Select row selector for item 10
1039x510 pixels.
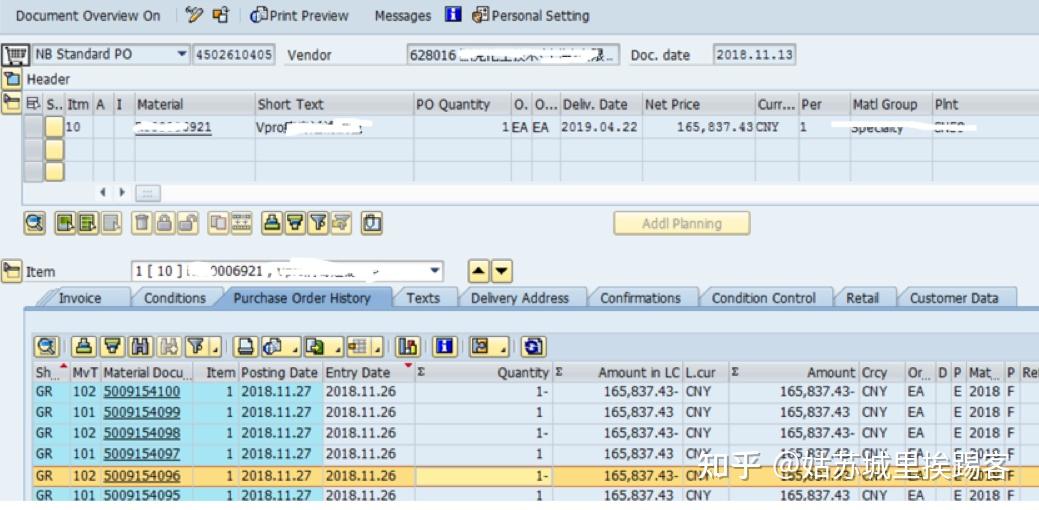(33, 127)
